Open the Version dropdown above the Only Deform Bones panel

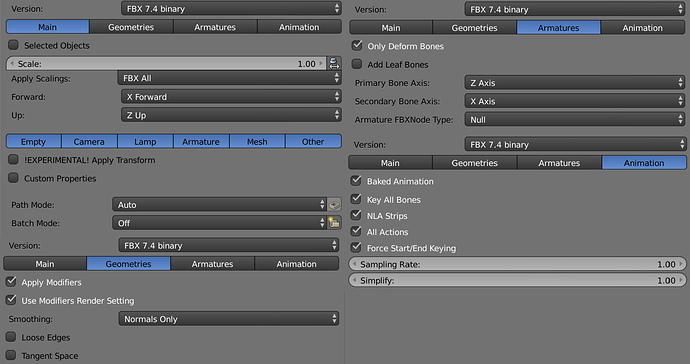click(575, 9)
